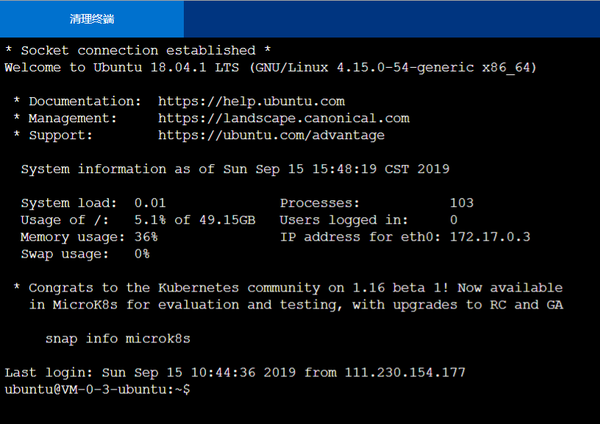
Task: Click the 清理终端 button
Action: 91,18
